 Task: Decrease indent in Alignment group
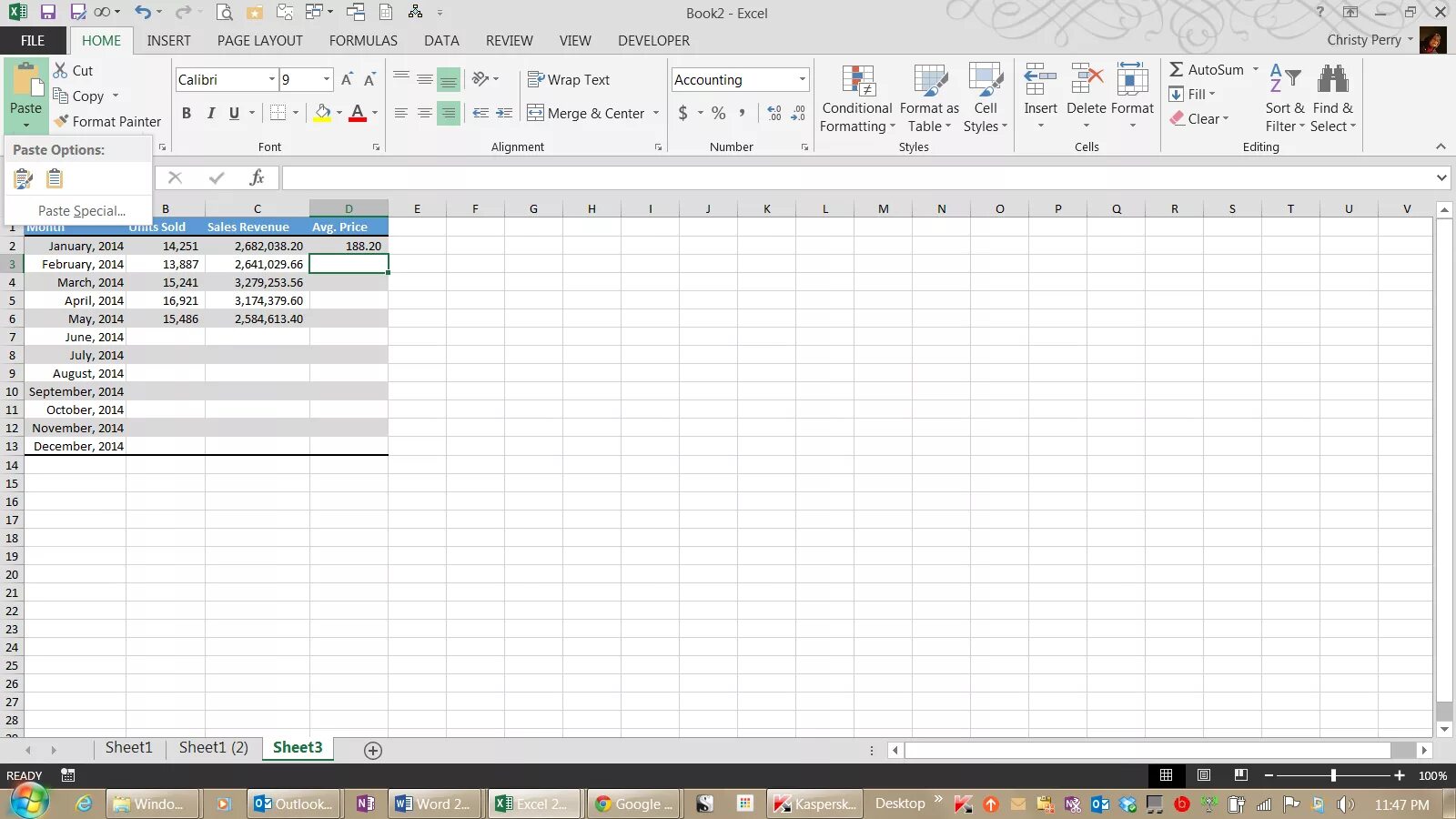480,113
